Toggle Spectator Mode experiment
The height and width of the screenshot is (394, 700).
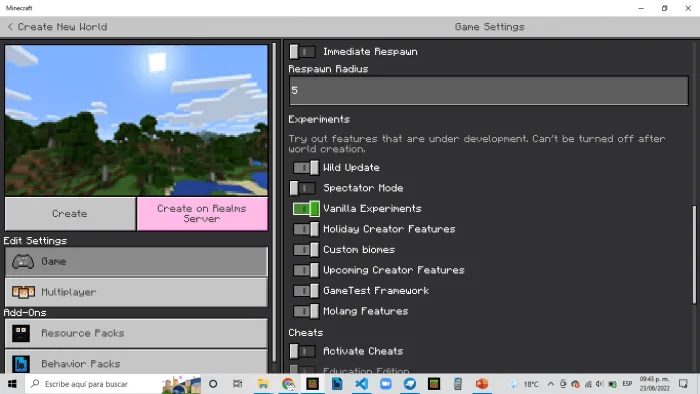(303, 188)
